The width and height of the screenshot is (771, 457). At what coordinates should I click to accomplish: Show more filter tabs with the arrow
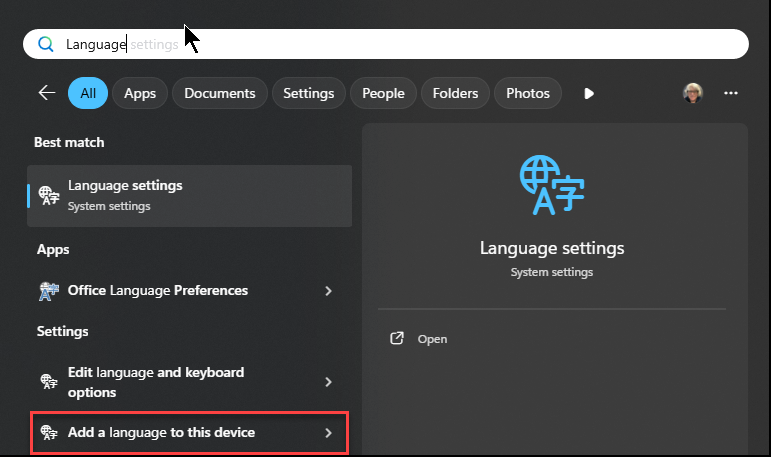pyautogui.click(x=589, y=93)
